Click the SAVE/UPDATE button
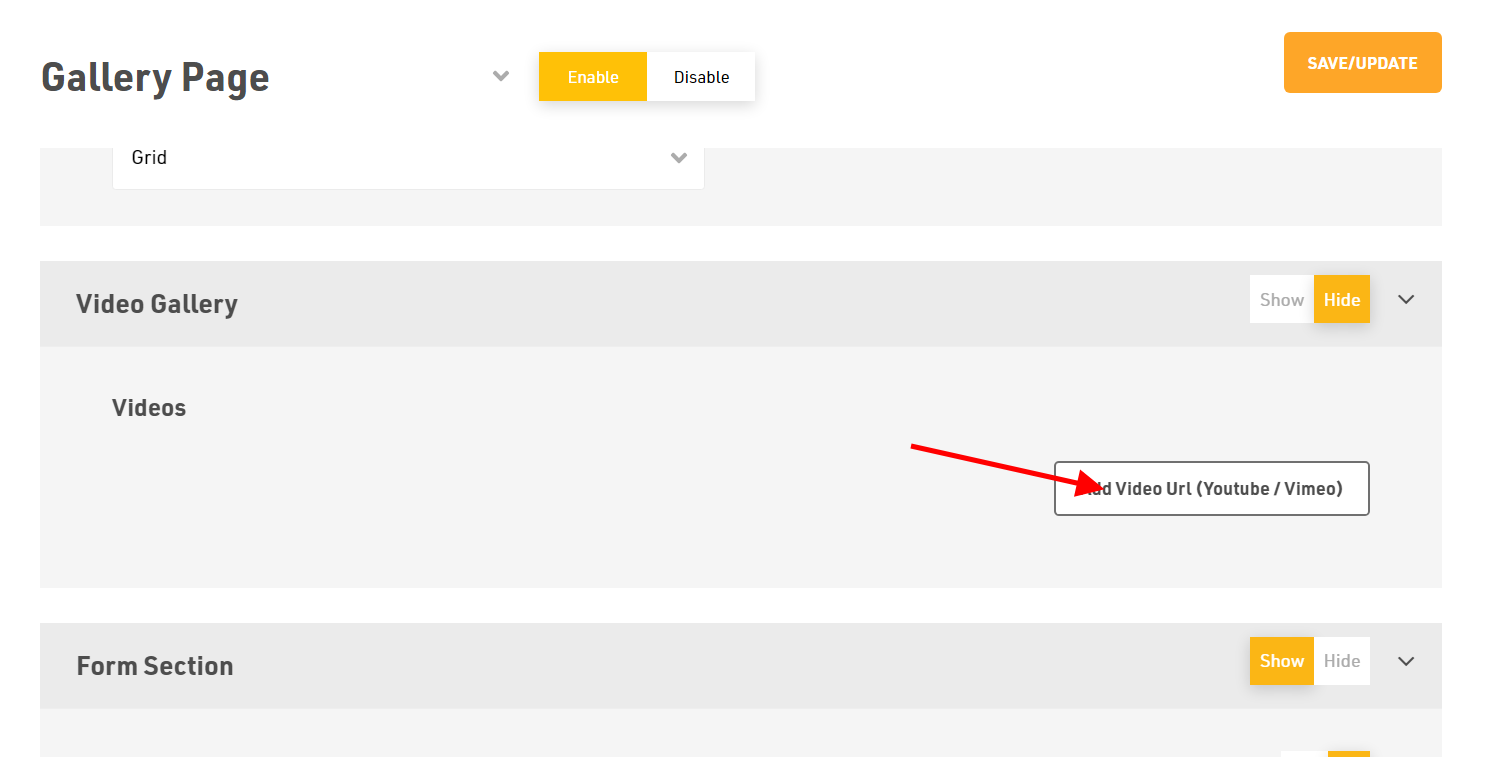This screenshot has width=1490, height=757. click(1362, 63)
